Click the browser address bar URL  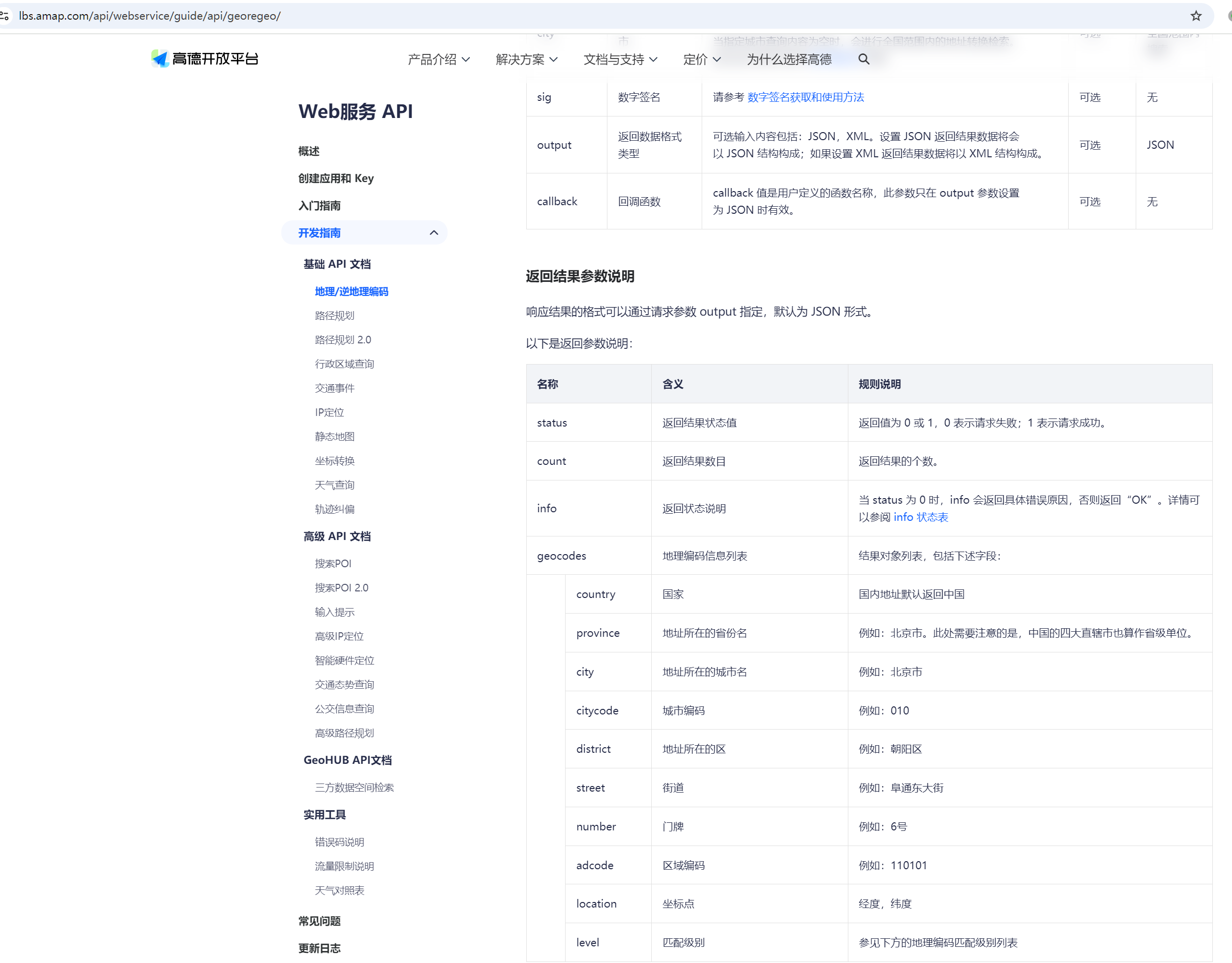coord(150,16)
